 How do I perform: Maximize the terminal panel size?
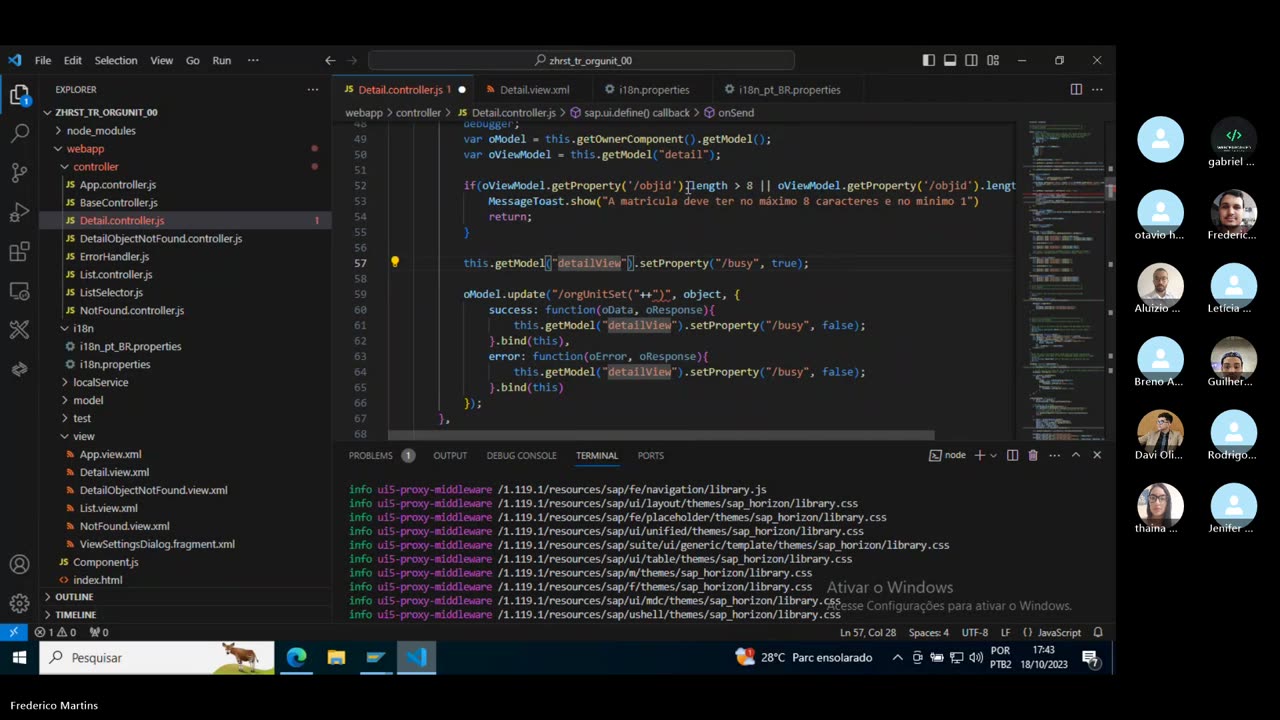(1076, 455)
